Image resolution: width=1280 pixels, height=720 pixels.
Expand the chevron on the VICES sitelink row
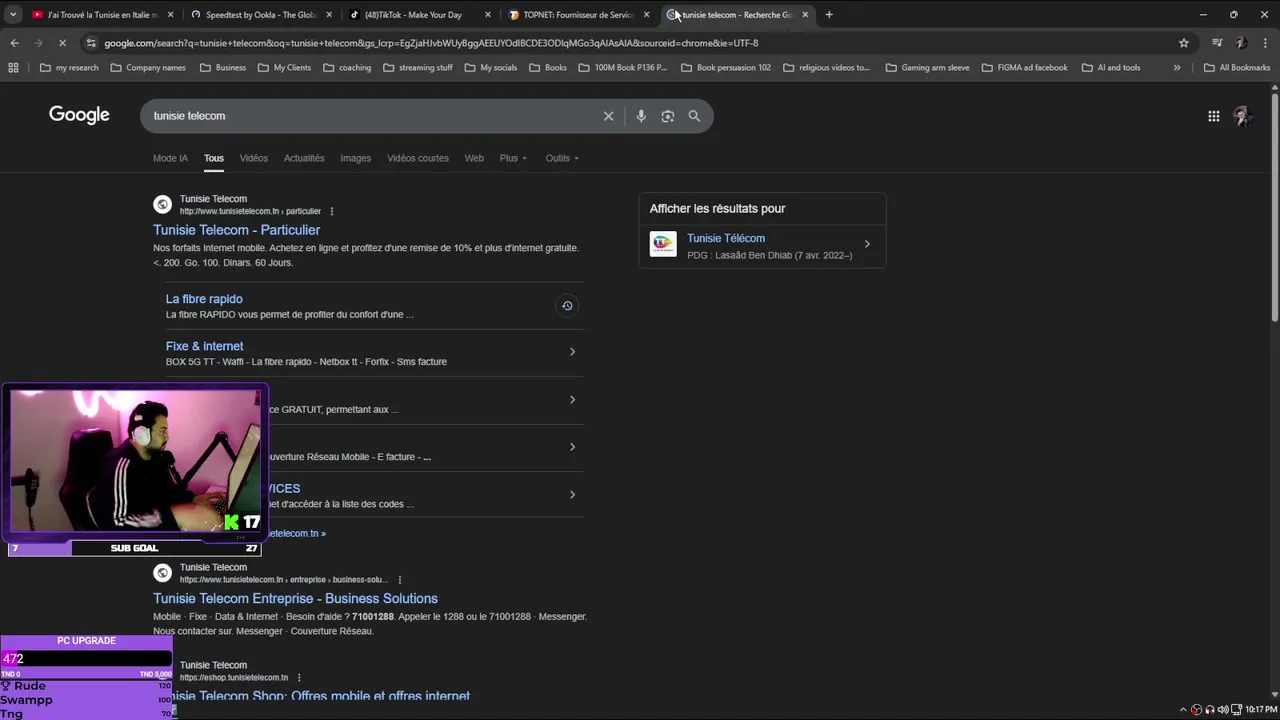(572, 495)
